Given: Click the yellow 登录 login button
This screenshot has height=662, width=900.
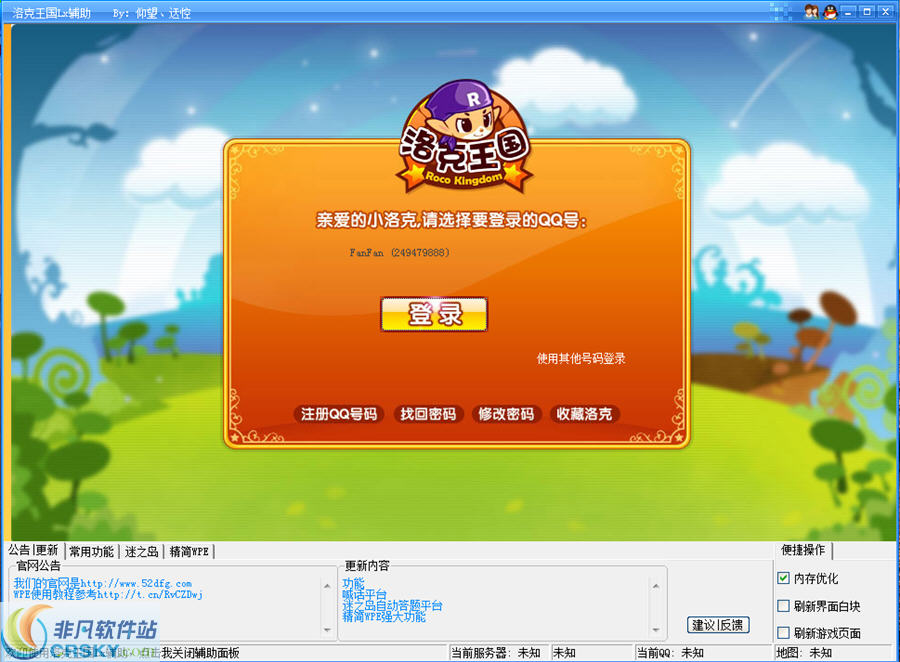Looking at the screenshot, I should coord(434,314).
